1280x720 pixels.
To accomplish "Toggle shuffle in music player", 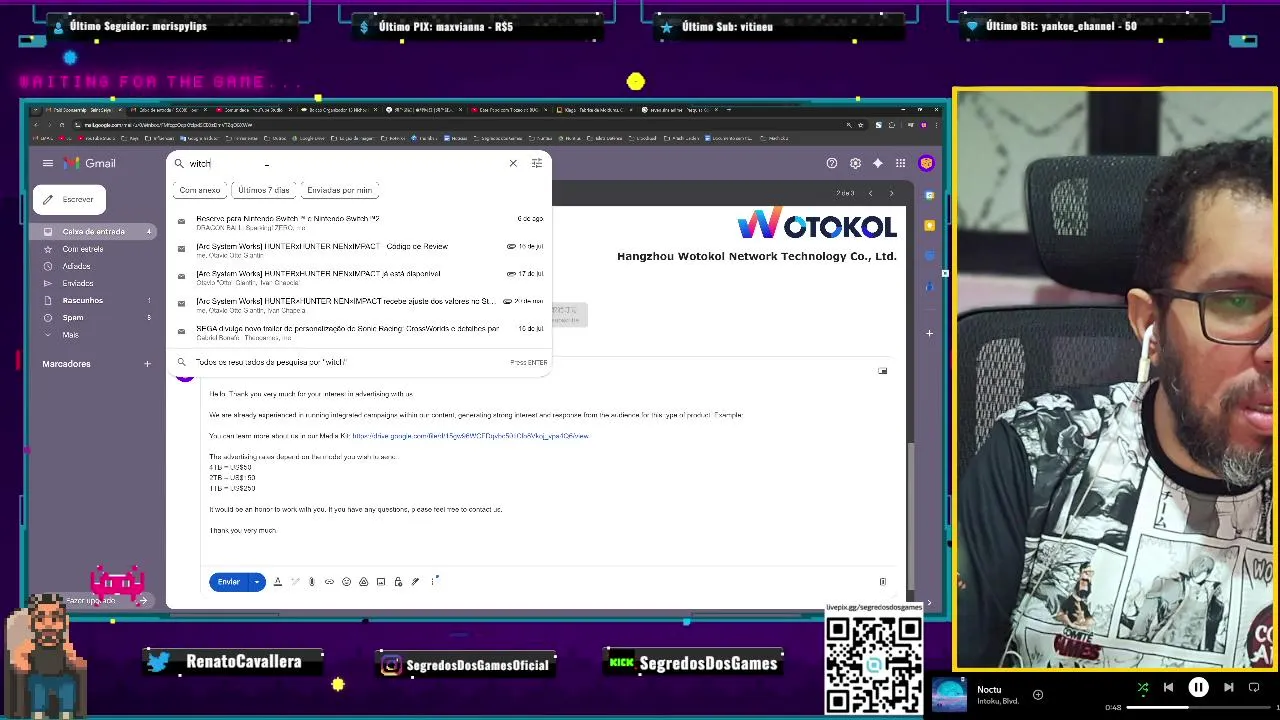I will pyautogui.click(x=1143, y=687).
